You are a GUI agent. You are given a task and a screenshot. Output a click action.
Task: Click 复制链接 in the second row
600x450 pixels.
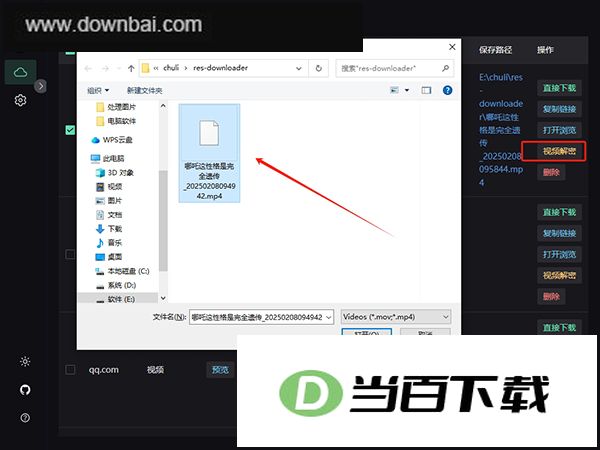[559, 233]
